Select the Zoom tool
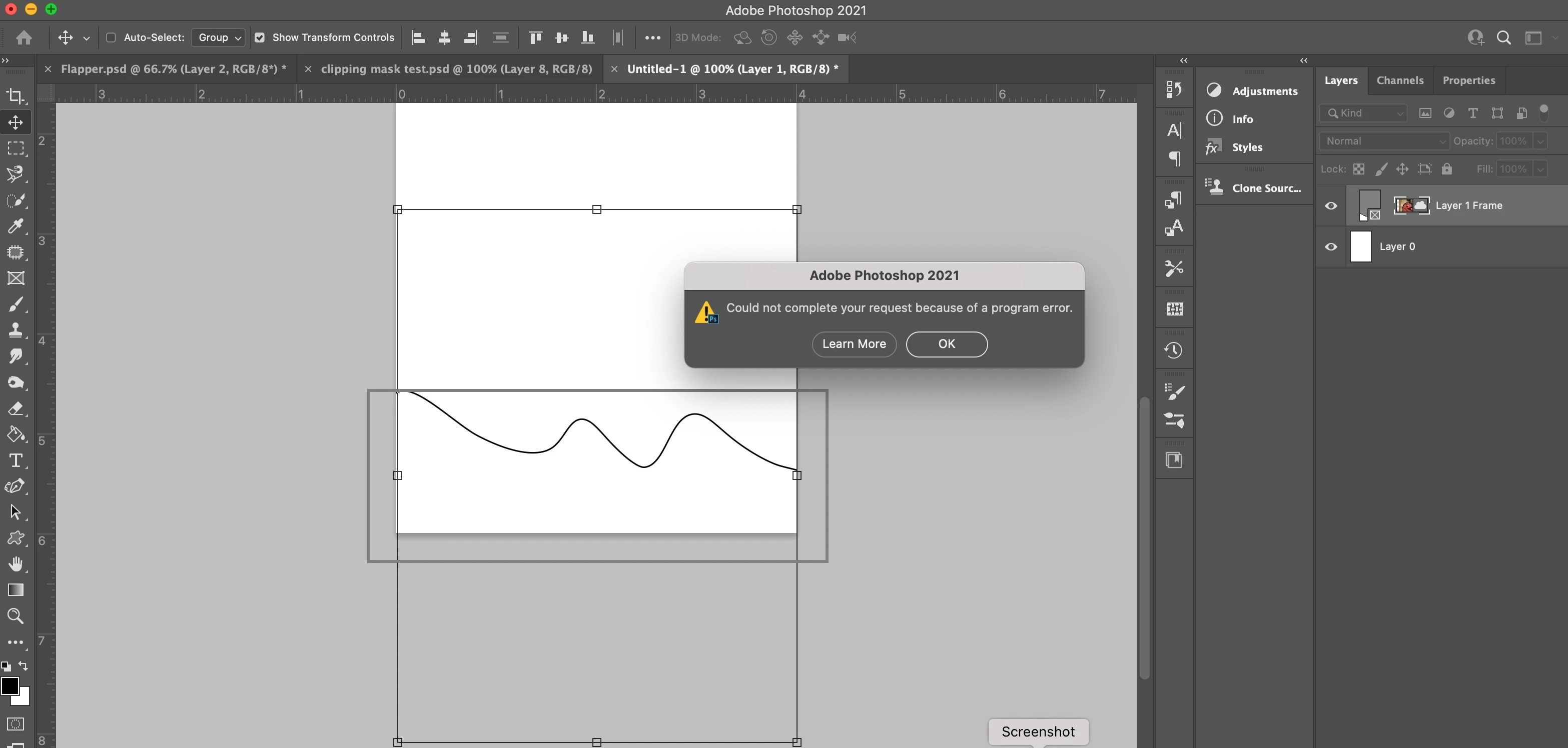The height and width of the screenshot is (748, 1568). tap(15, 616)
